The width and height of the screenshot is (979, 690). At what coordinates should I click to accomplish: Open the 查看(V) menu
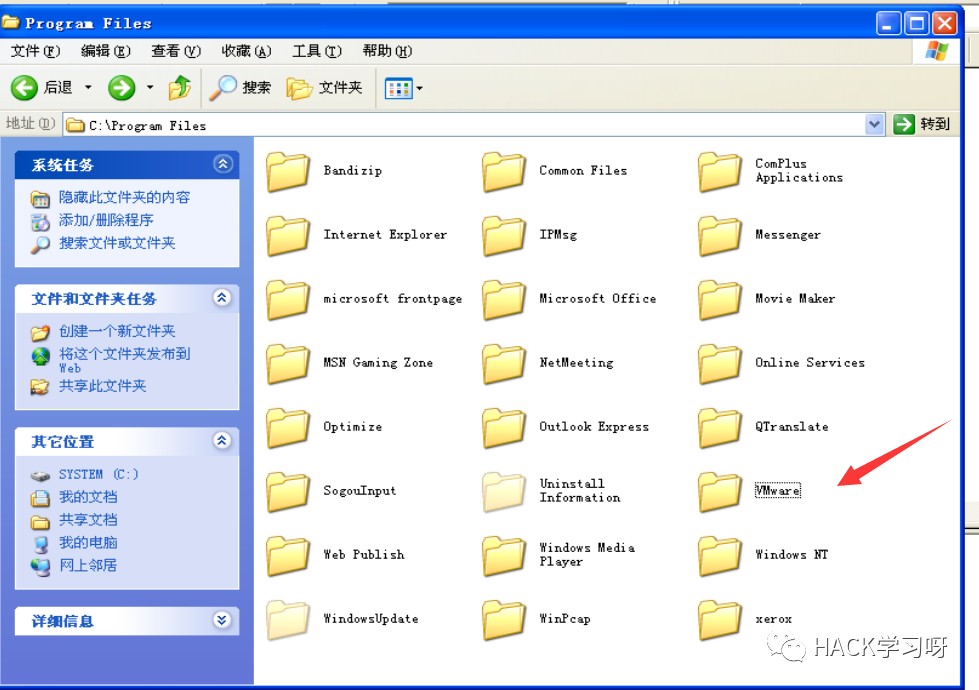click(176, 51)
